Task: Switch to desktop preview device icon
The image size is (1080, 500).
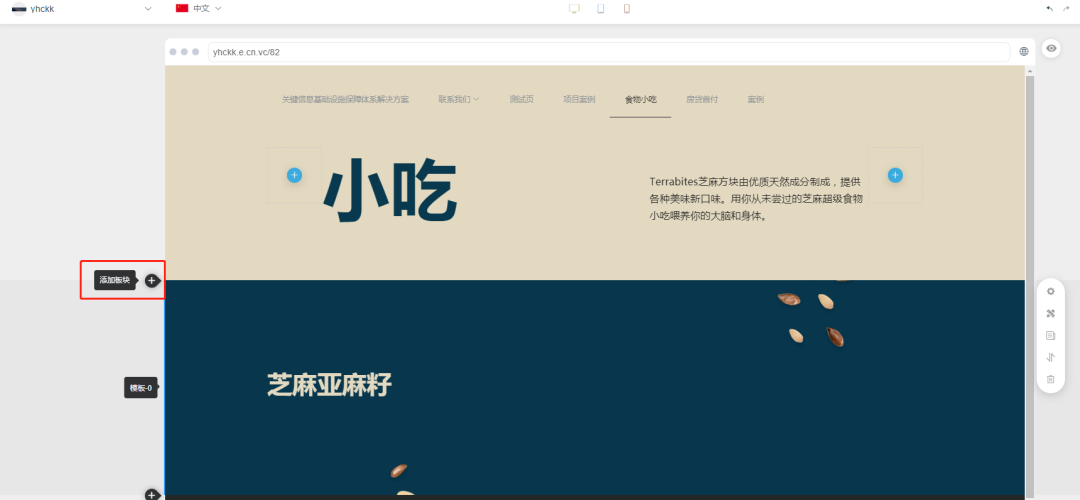Action: click(574, 9)
